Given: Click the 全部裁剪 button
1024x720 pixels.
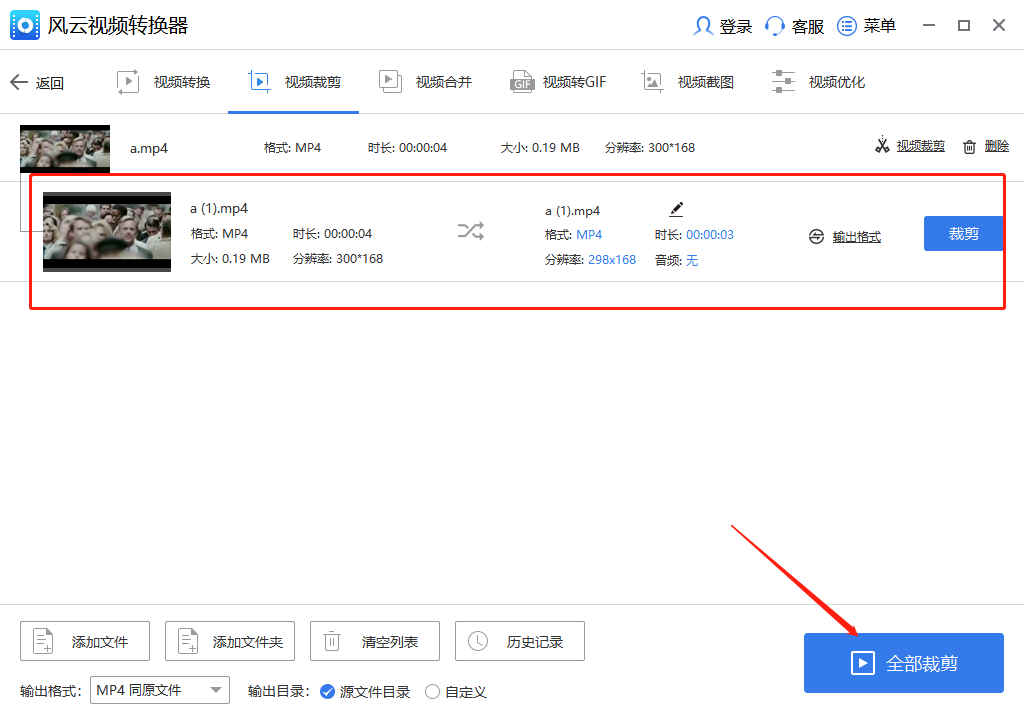Looking at the screenshot, I should point(904,663).
